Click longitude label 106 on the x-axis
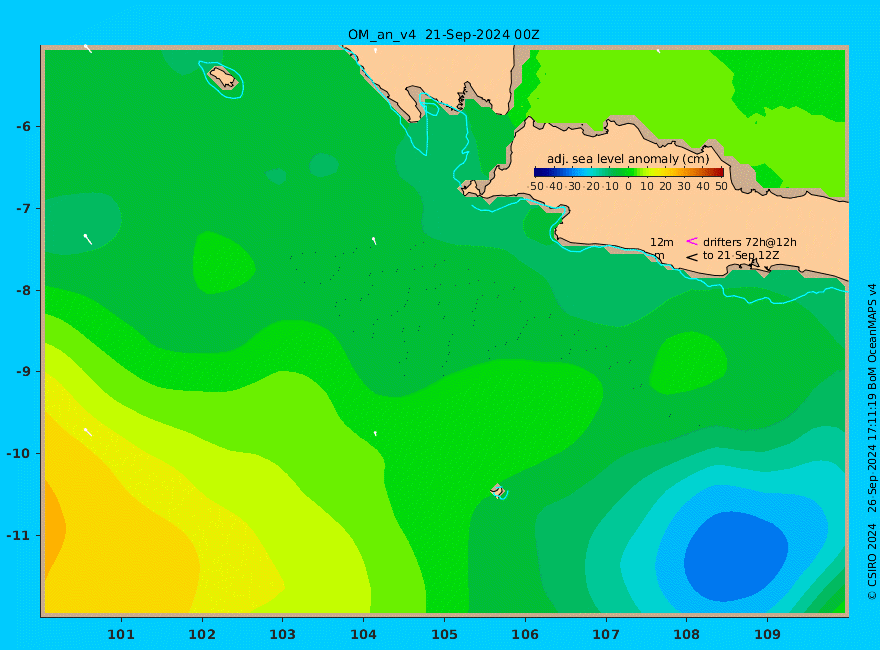The height and width of the screenshot is (650, 880). point(525,634)
